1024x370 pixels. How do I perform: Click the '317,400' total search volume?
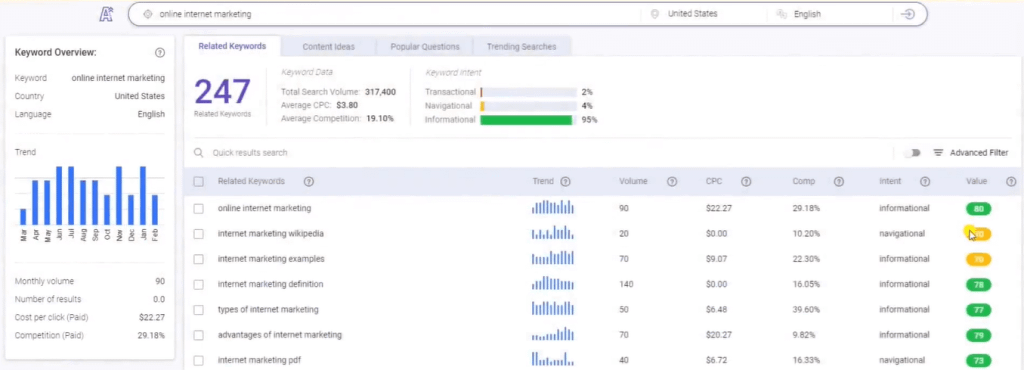click(381, 92)
